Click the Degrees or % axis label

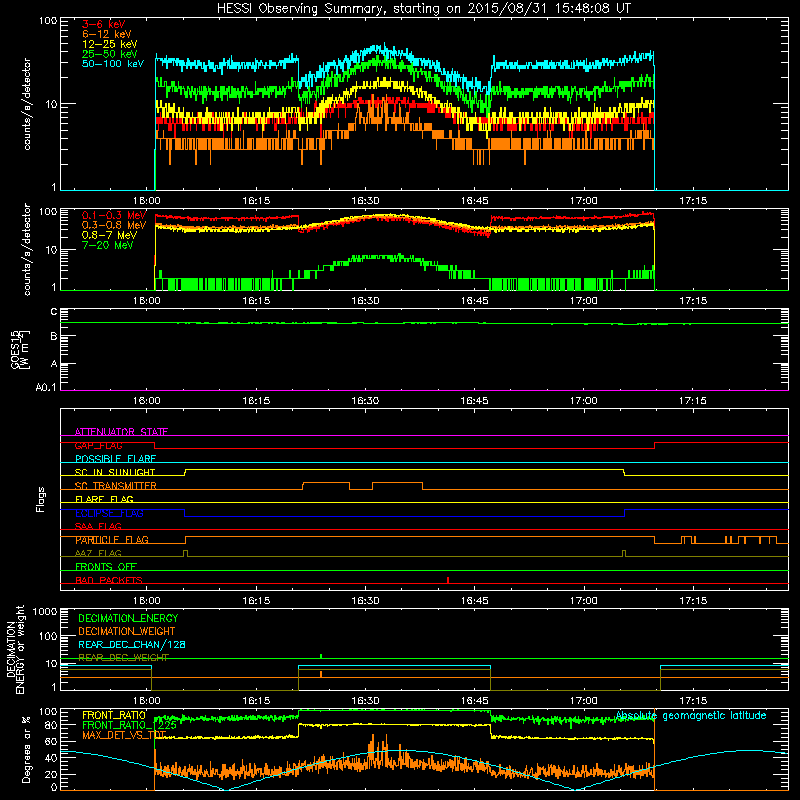click(x=26, y=749)
